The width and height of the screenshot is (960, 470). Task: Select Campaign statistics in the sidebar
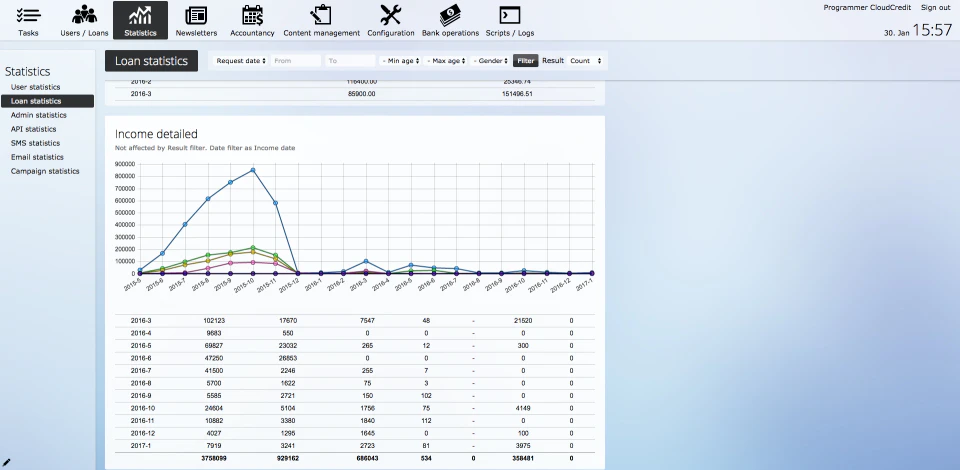[45, 171]
